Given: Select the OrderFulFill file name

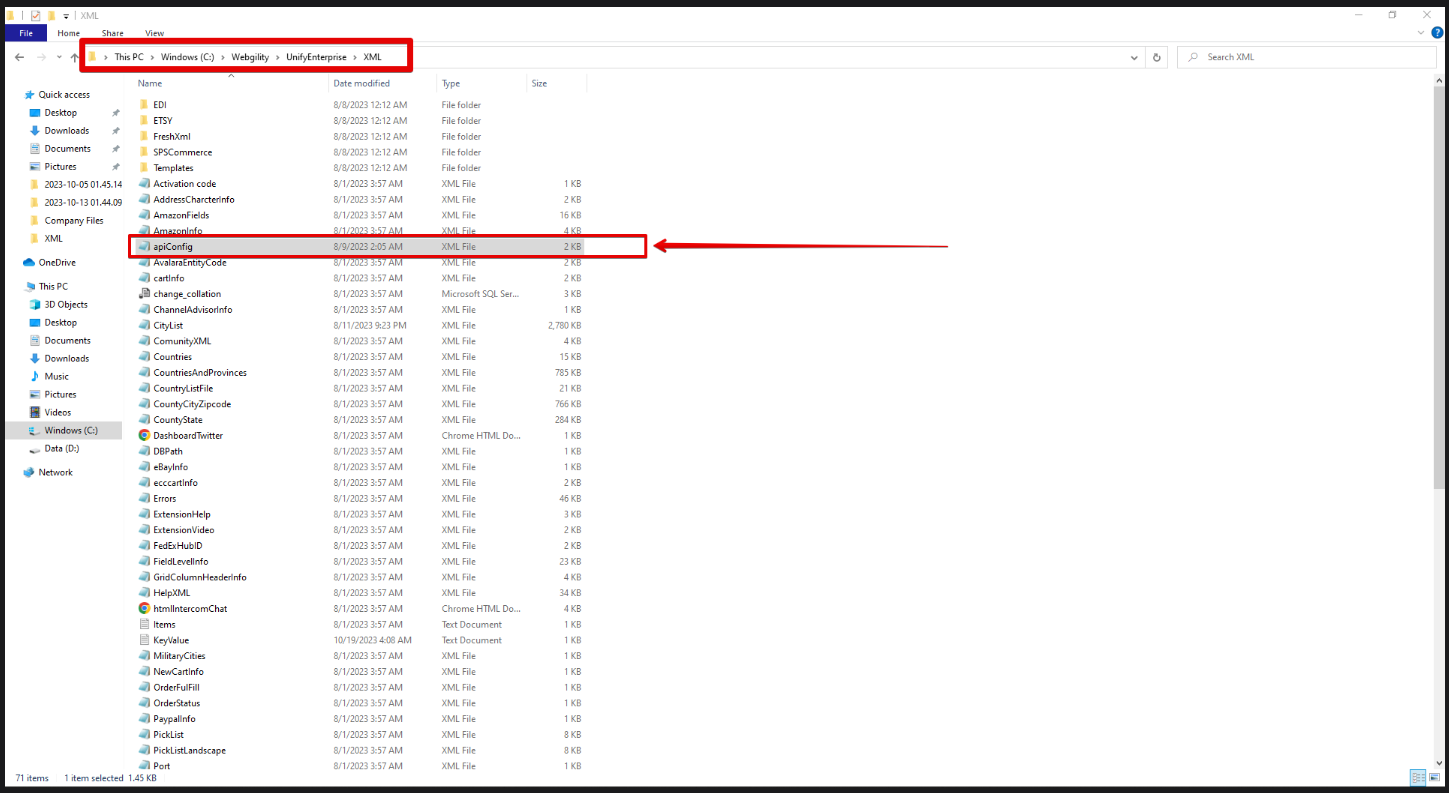Looking at the screenshot, I should tap(177, 687).
